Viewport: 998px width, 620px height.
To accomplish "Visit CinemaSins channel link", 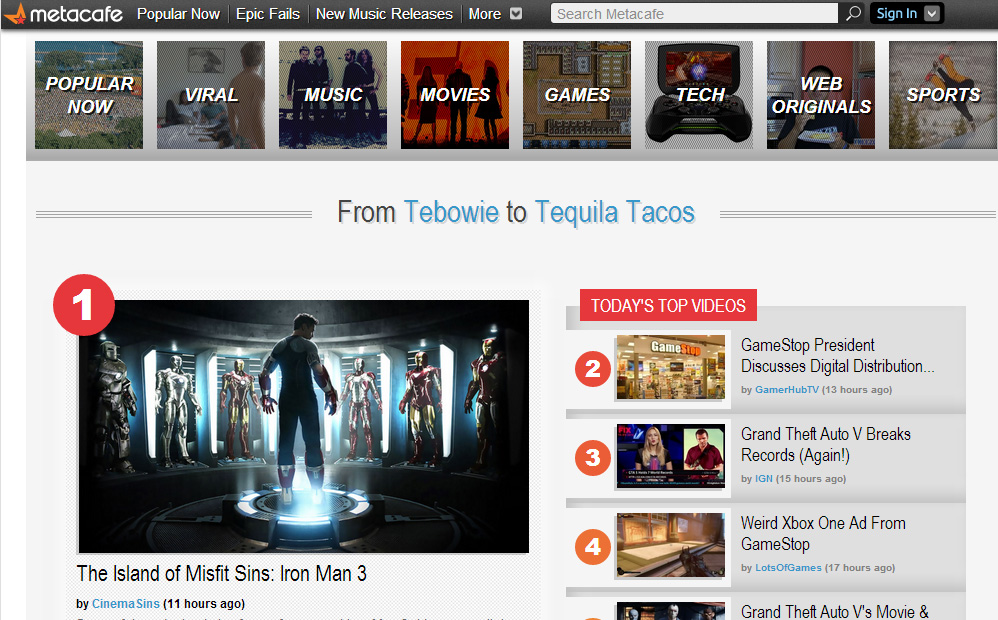I will tap(125, 603).
